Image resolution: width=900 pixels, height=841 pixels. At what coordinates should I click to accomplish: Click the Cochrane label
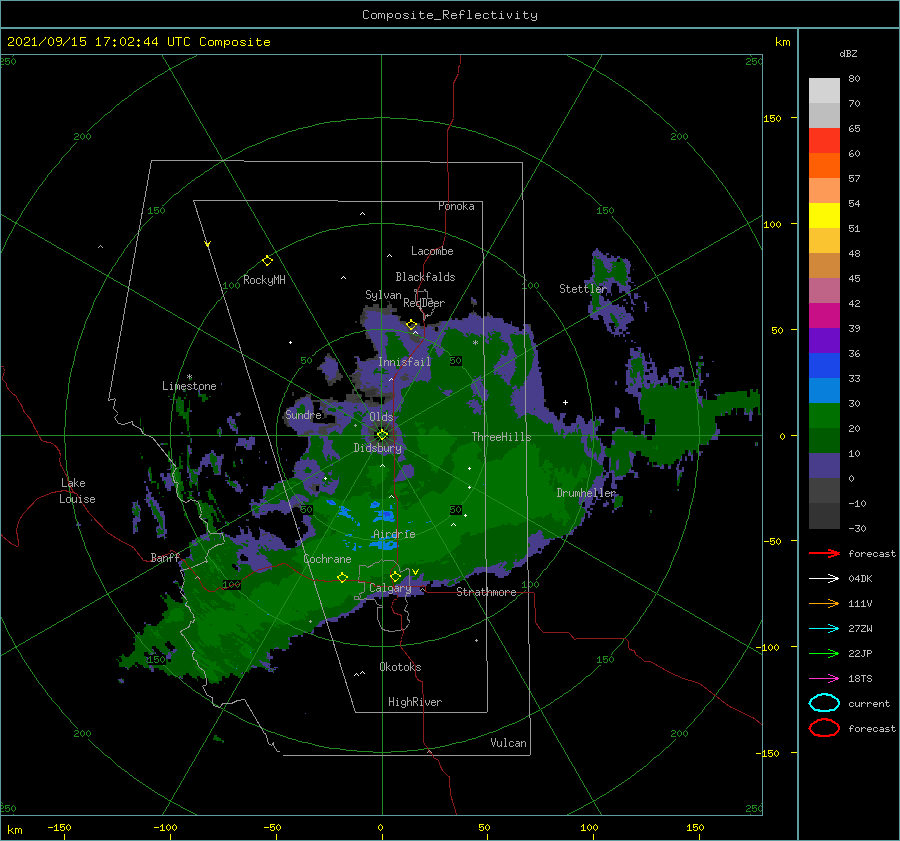pos(327,559)
